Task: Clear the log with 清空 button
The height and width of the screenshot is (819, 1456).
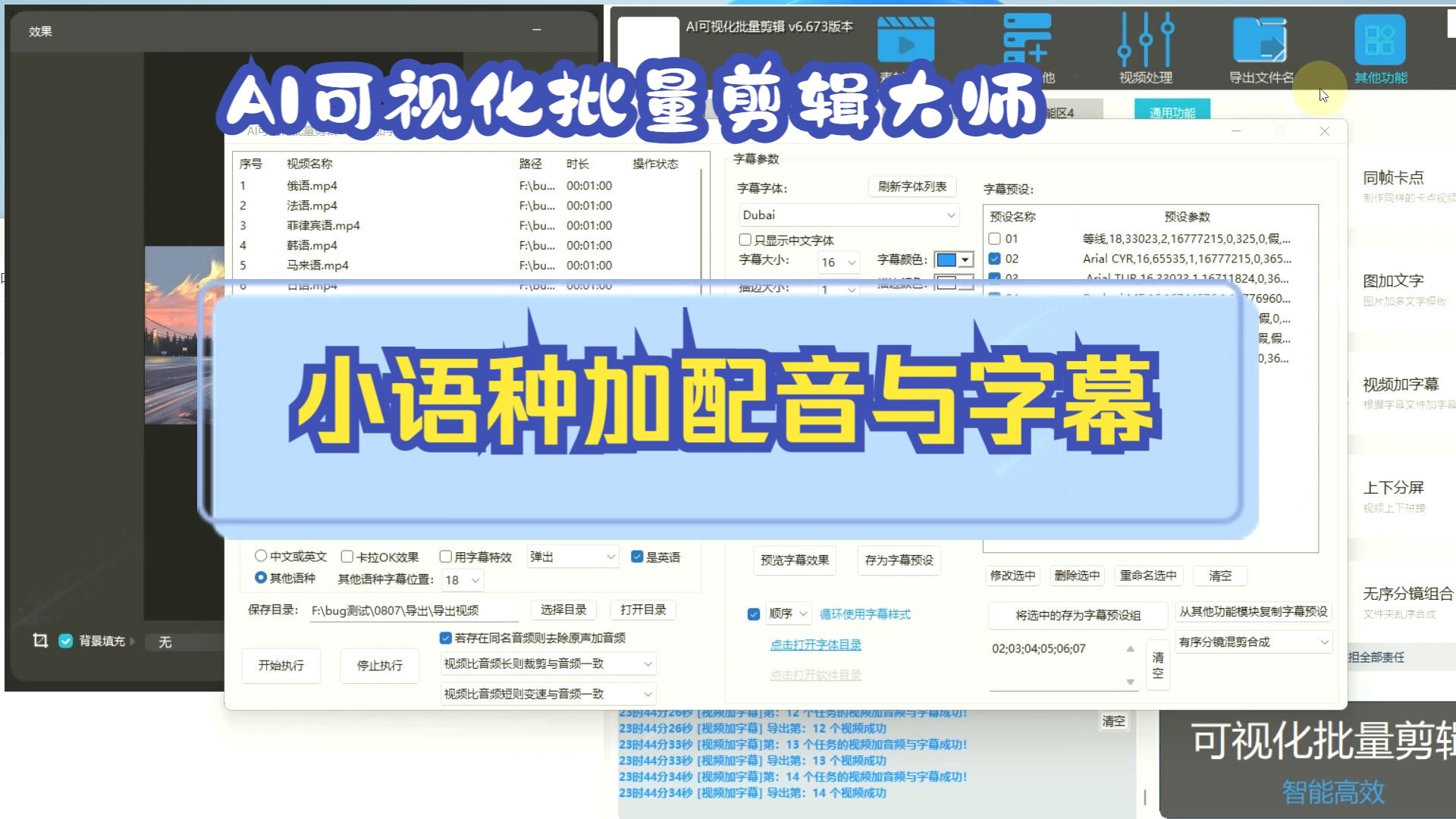Action: [x=1113, y=721]
